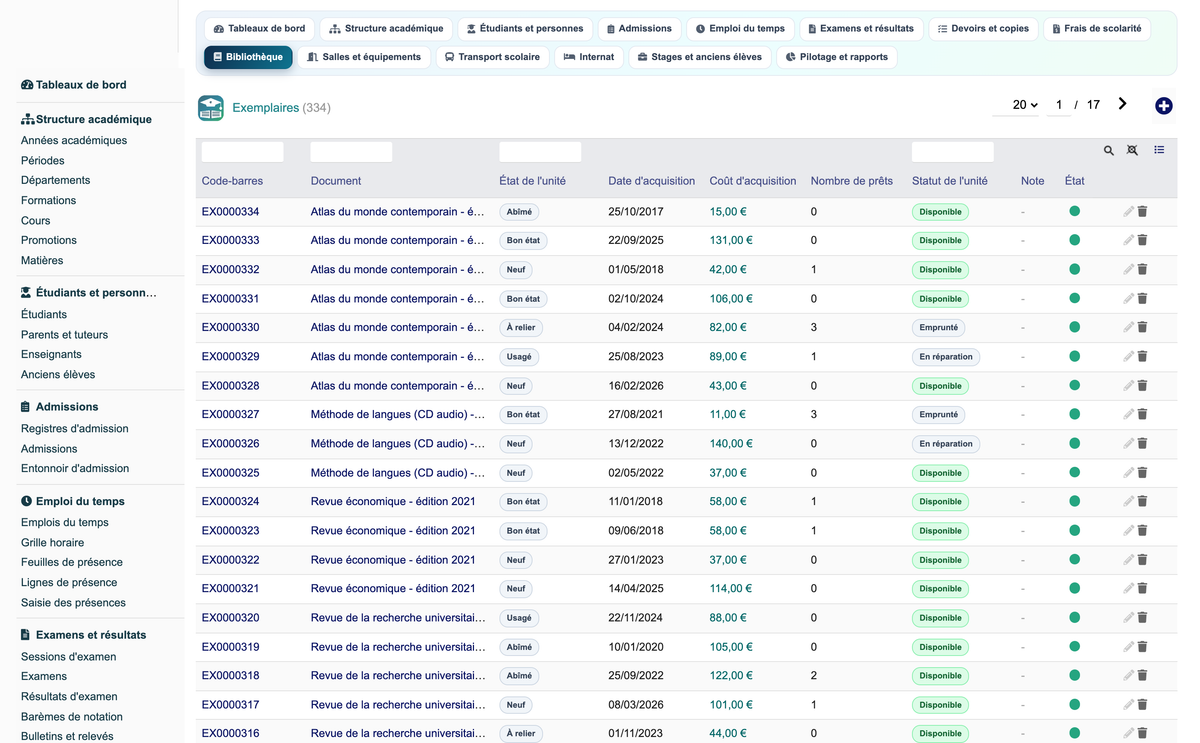
Task: Edit row EX0000321 with the pencil icon
Action: click(1129, 589)
